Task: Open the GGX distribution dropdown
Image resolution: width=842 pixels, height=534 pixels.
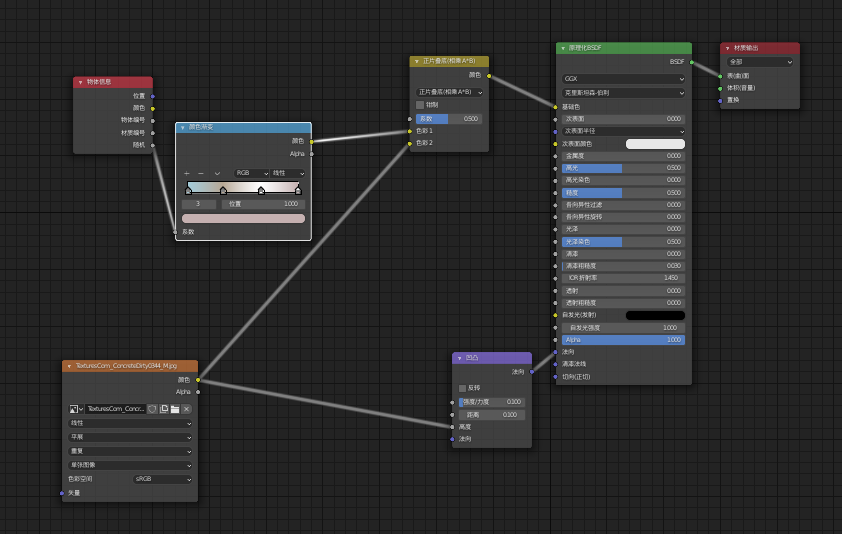Action: tap(623, 78)
